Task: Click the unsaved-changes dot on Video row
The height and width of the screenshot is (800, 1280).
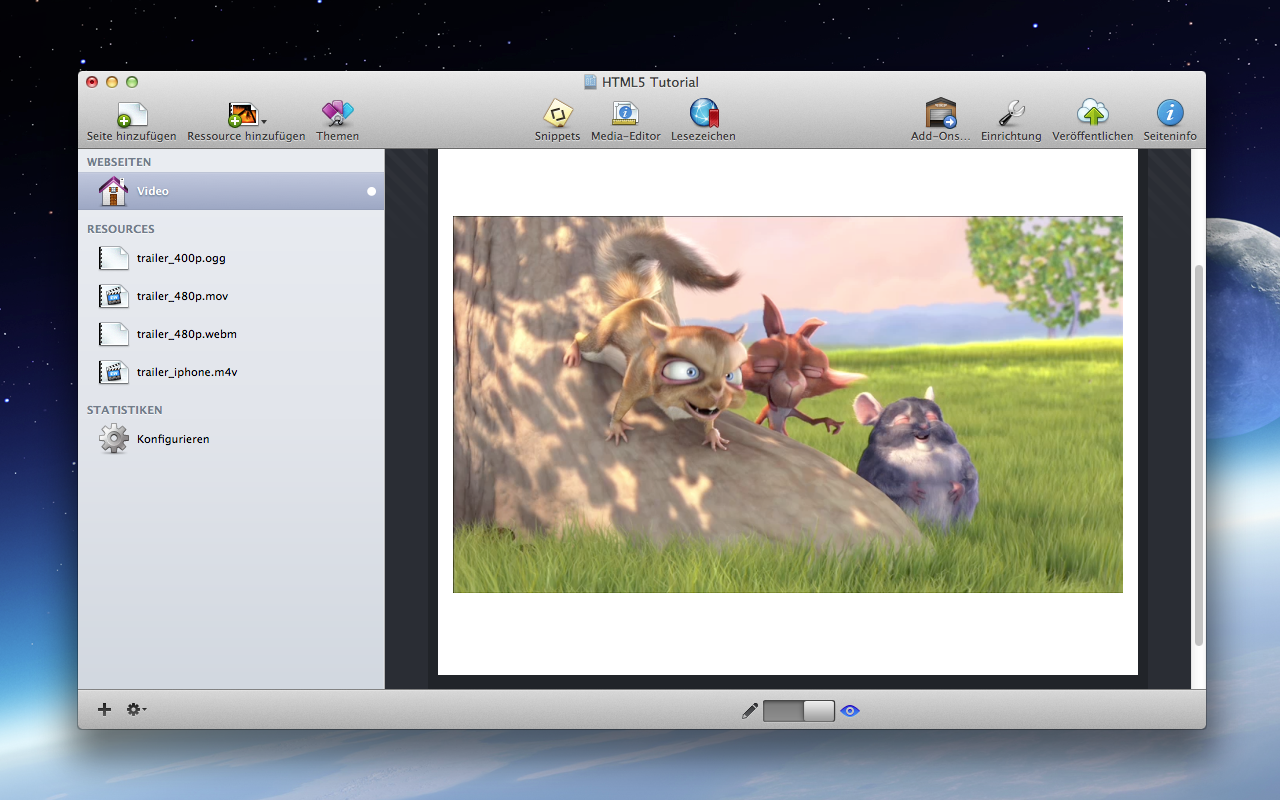Action: click(x=371, y=191)
